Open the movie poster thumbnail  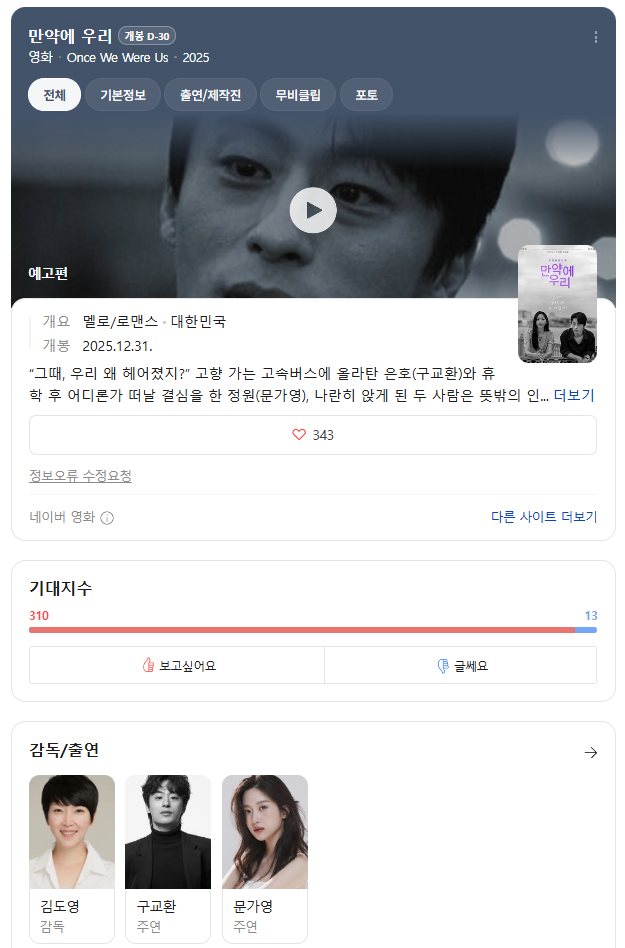557,304
